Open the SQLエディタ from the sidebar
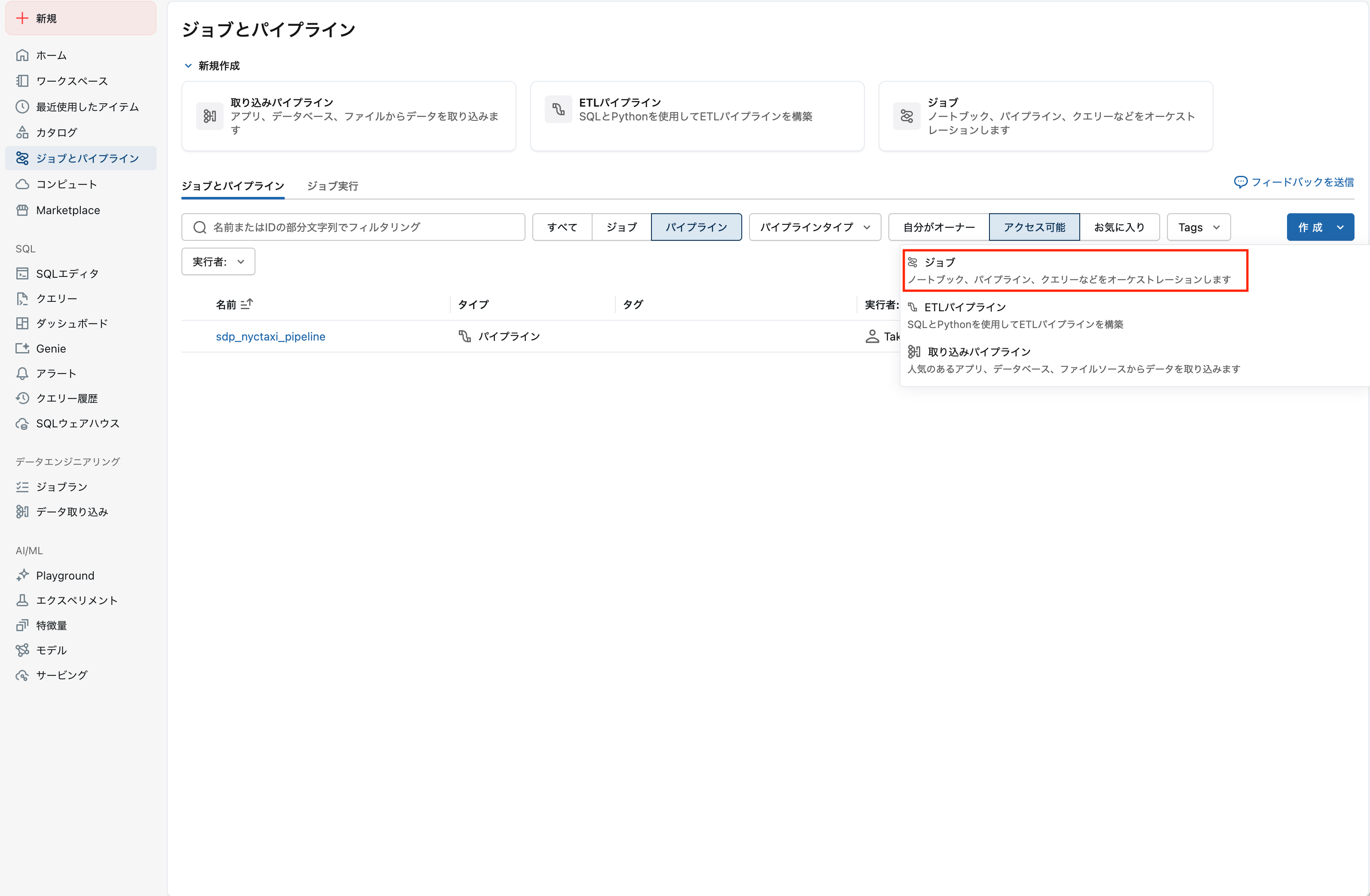The height and width of the screenshot is (896, 1370). [x=67, y=273]
